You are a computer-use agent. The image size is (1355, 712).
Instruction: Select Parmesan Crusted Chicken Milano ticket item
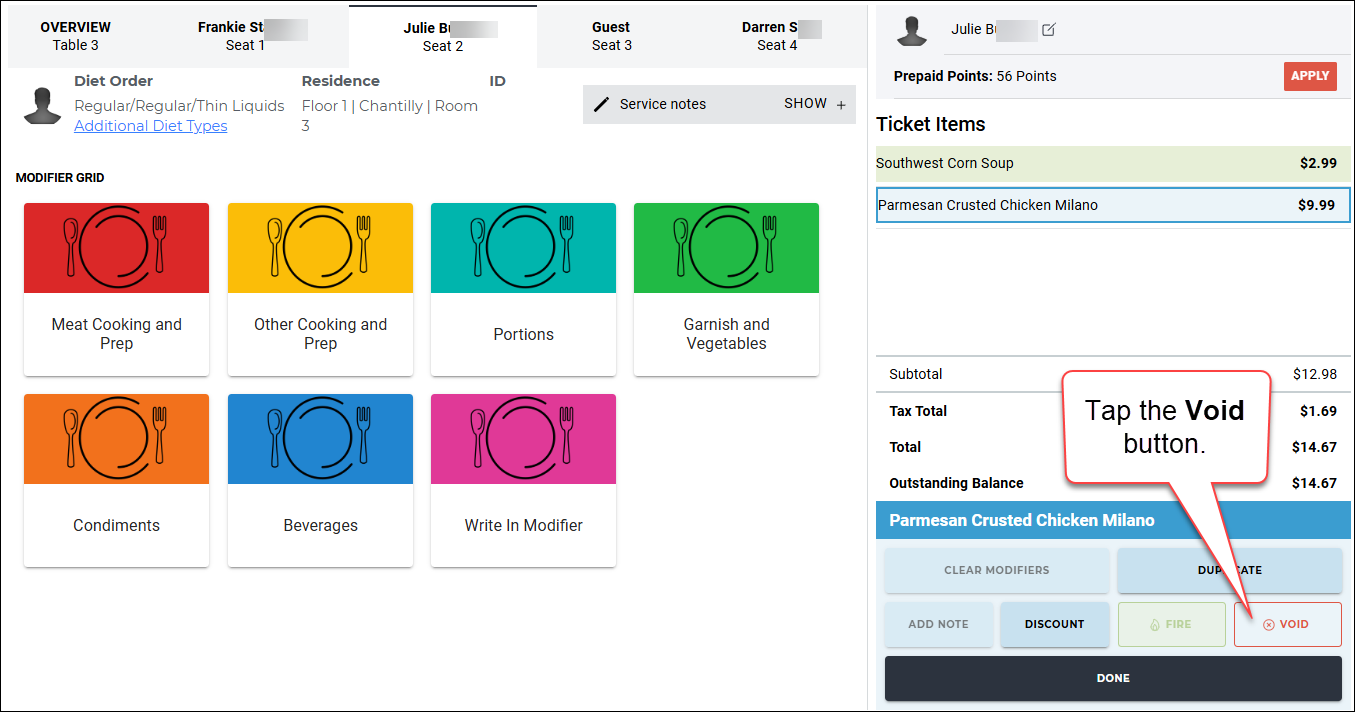pyautogui.click(x=1113, y=205)
